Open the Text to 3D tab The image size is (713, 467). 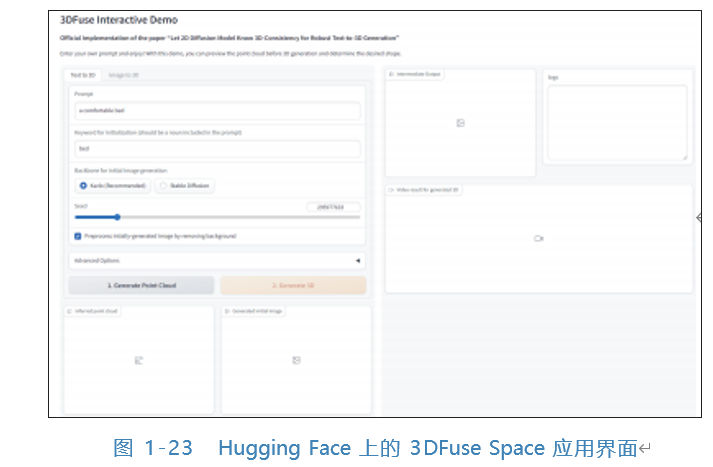[x=83, y=75]
